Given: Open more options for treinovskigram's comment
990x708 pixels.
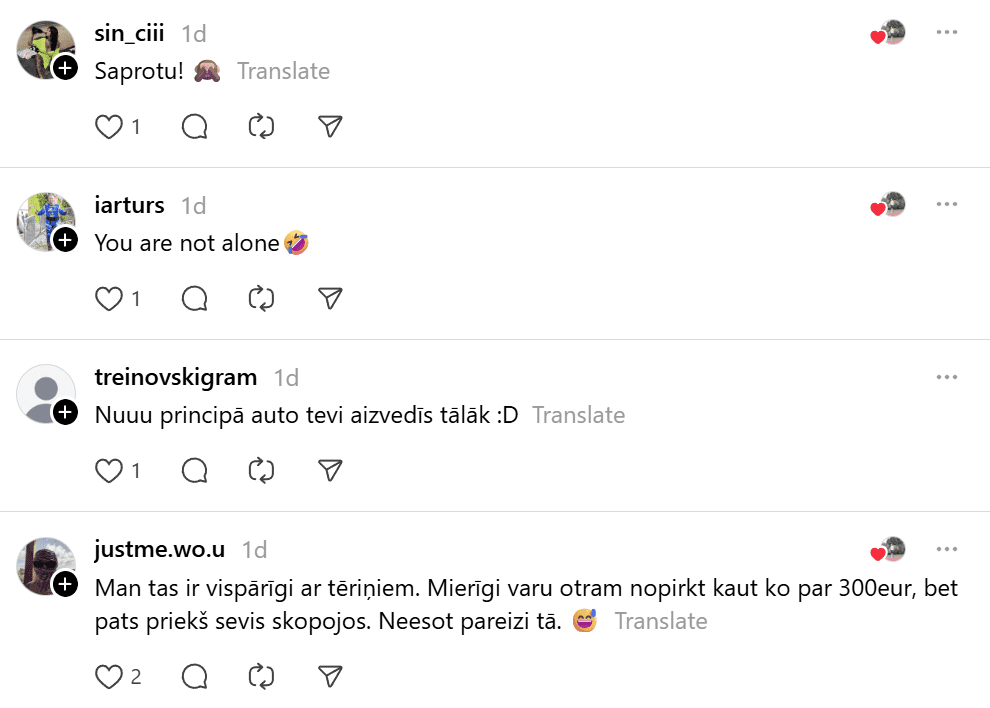Looking at the screenshot, I should (946, 377).
